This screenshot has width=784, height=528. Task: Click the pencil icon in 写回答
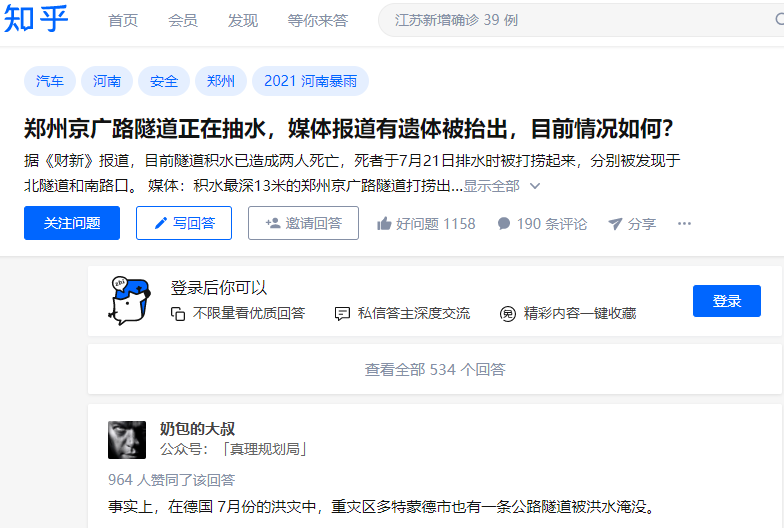[x=160, y=224]
